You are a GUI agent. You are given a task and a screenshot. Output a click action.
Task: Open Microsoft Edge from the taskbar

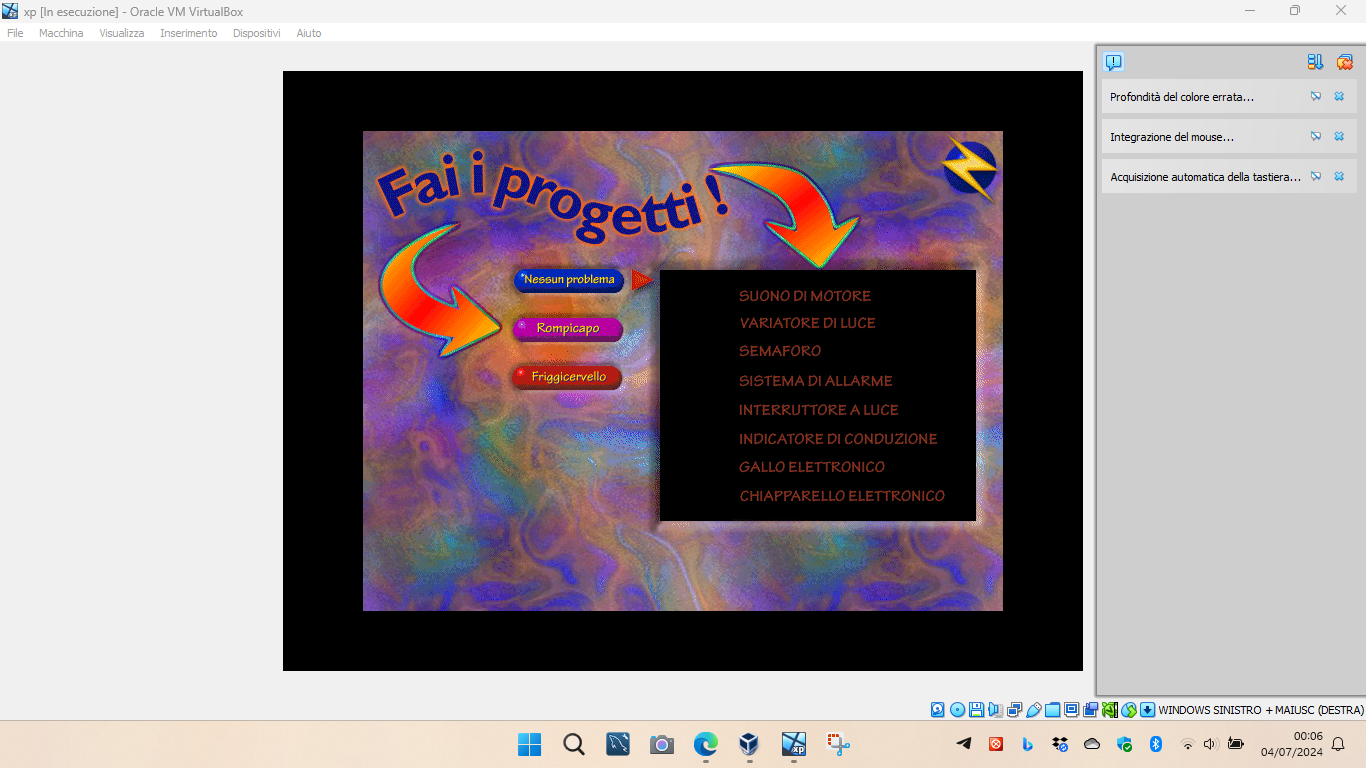pos(706,744)
